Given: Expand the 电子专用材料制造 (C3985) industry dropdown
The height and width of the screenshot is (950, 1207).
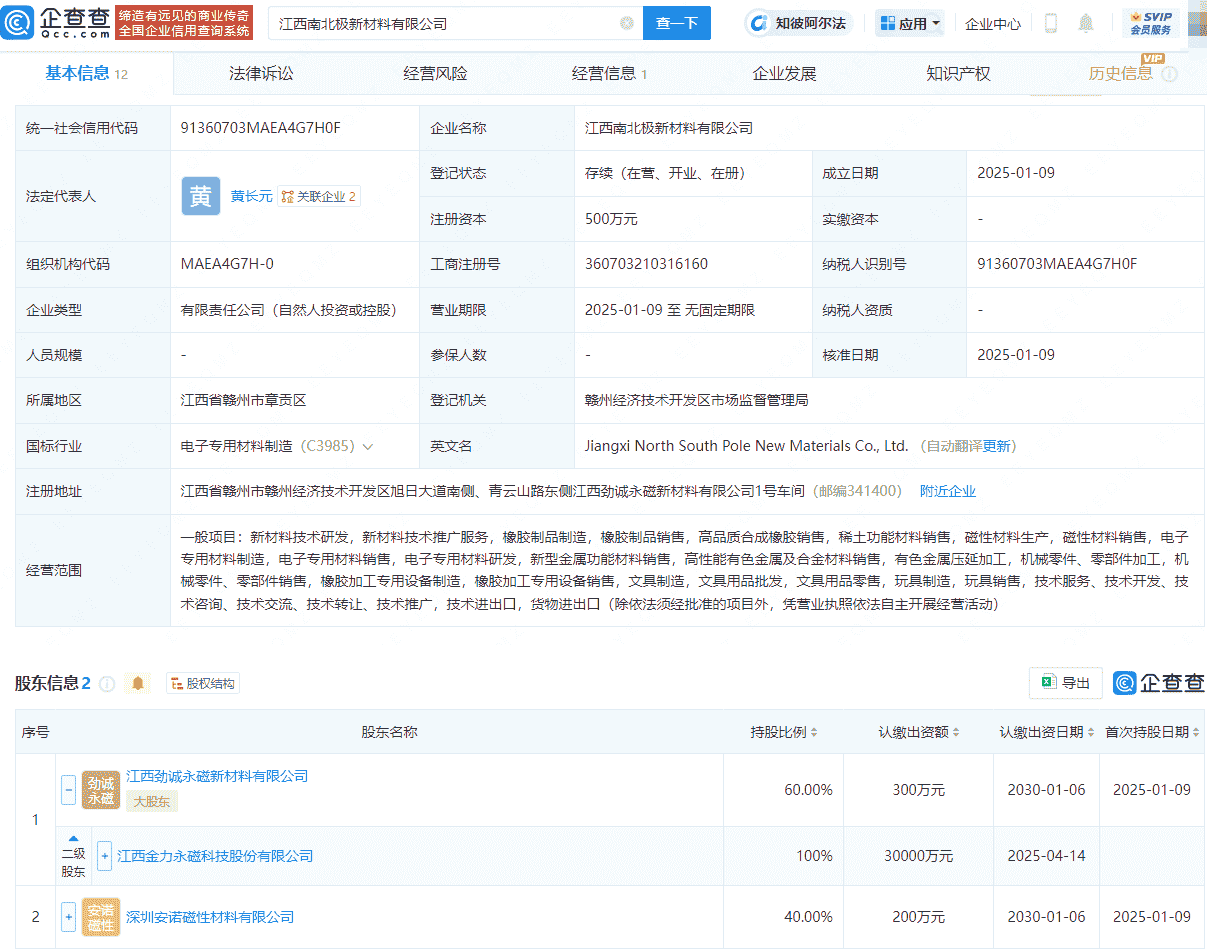Looking at the screenshot, I should (369, 446).
